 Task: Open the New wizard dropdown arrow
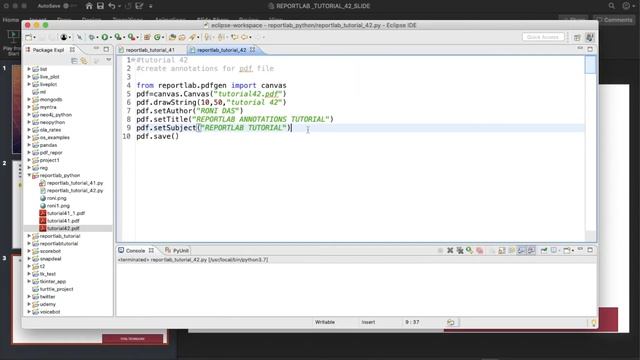[x=34, y=38]
